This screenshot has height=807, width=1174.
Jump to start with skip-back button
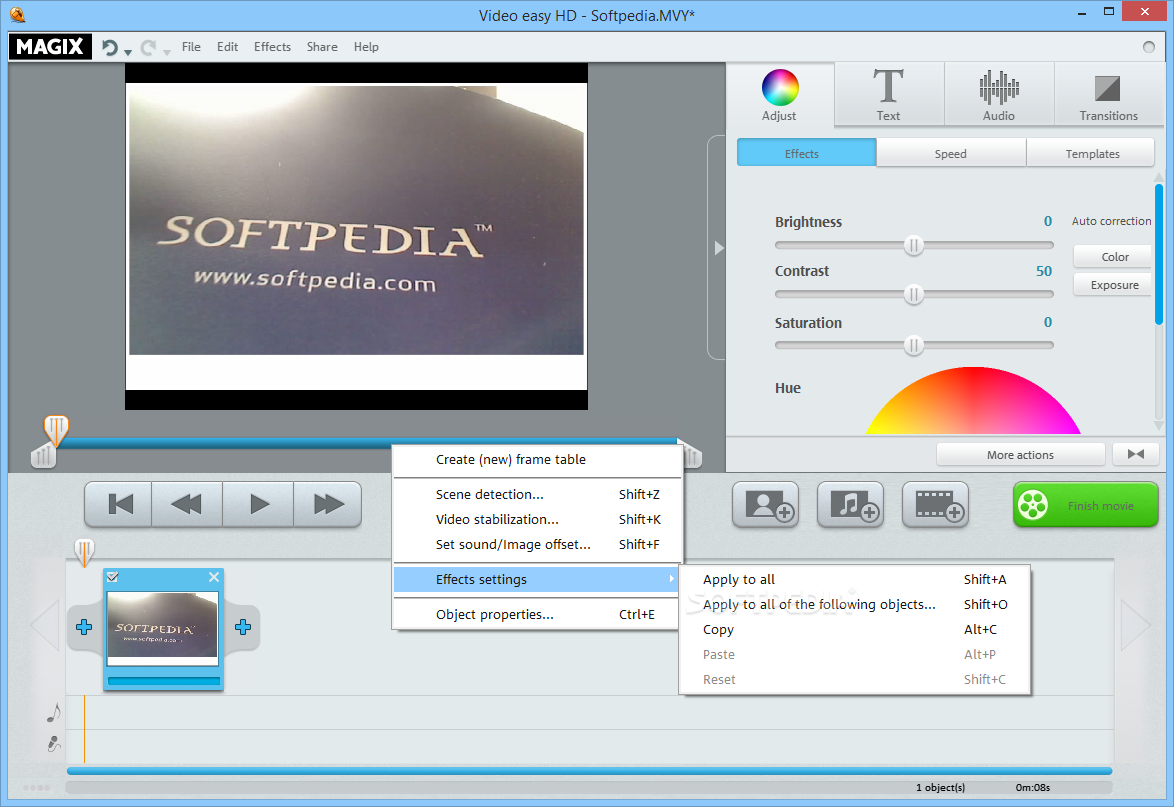pos(120,504)
